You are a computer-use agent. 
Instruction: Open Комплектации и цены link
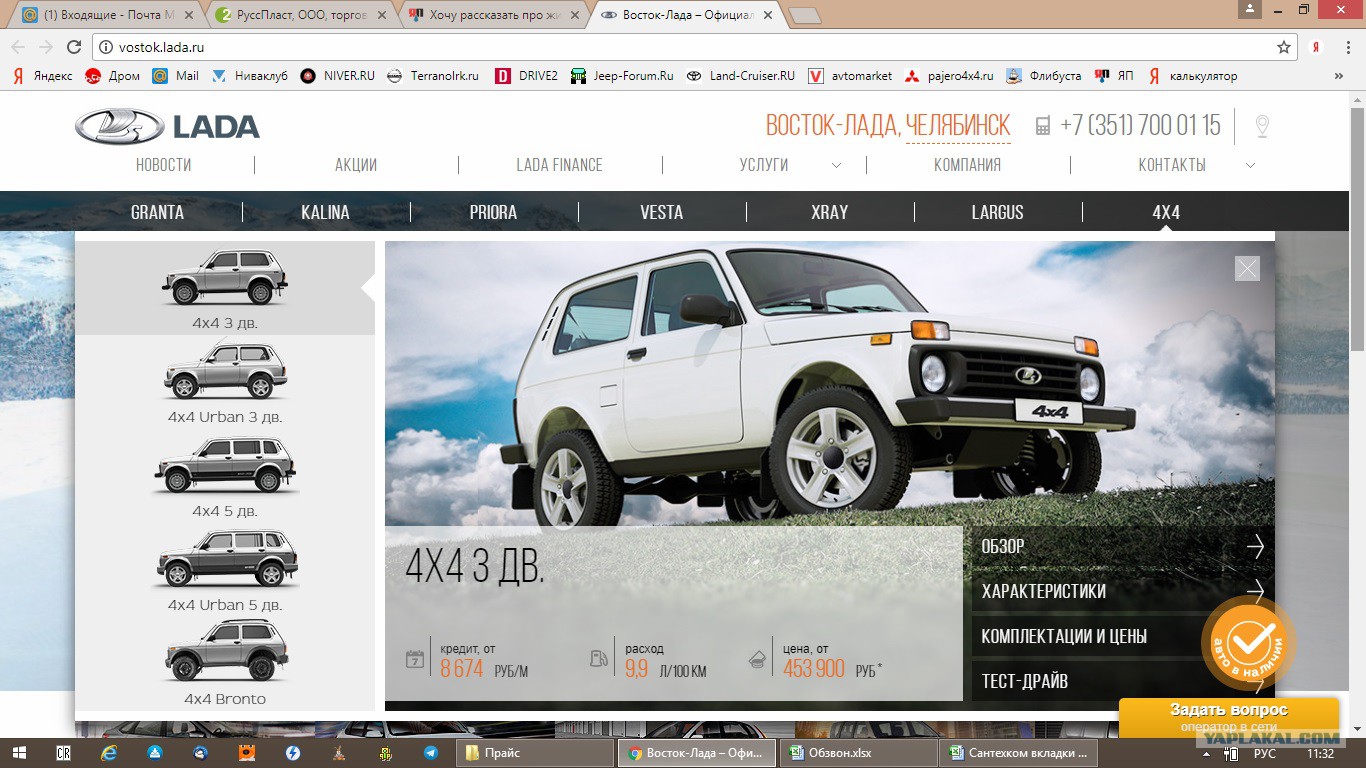point(1123,636)
